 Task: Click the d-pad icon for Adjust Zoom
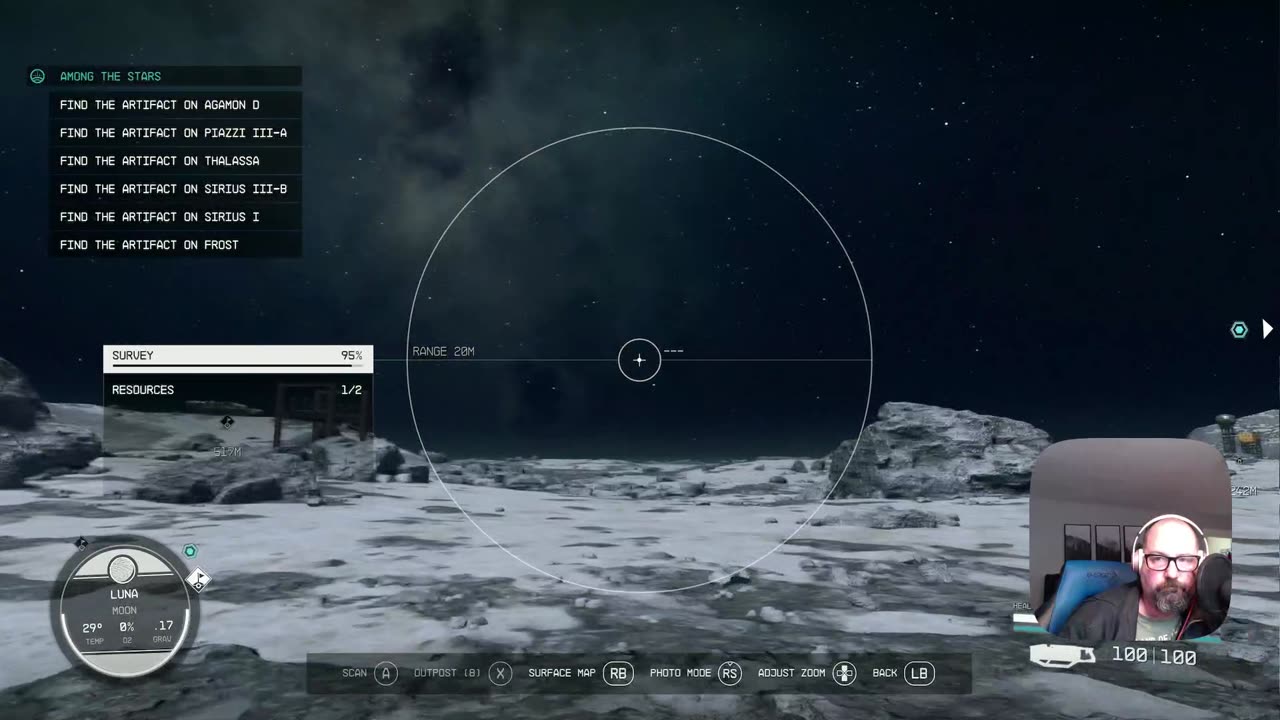845,673
